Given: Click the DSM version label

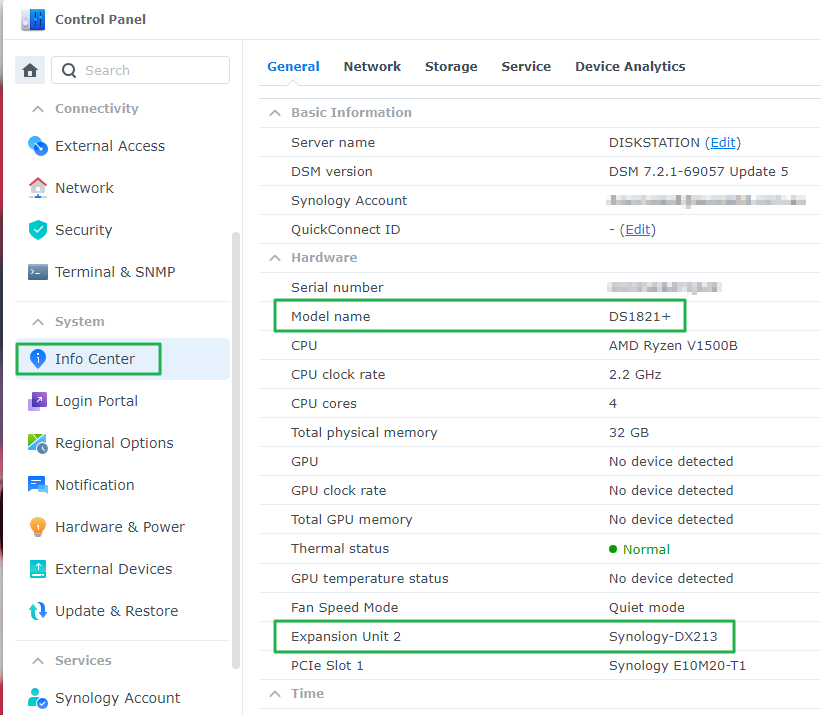Looking at the screenshot, I should click(331, 172).
